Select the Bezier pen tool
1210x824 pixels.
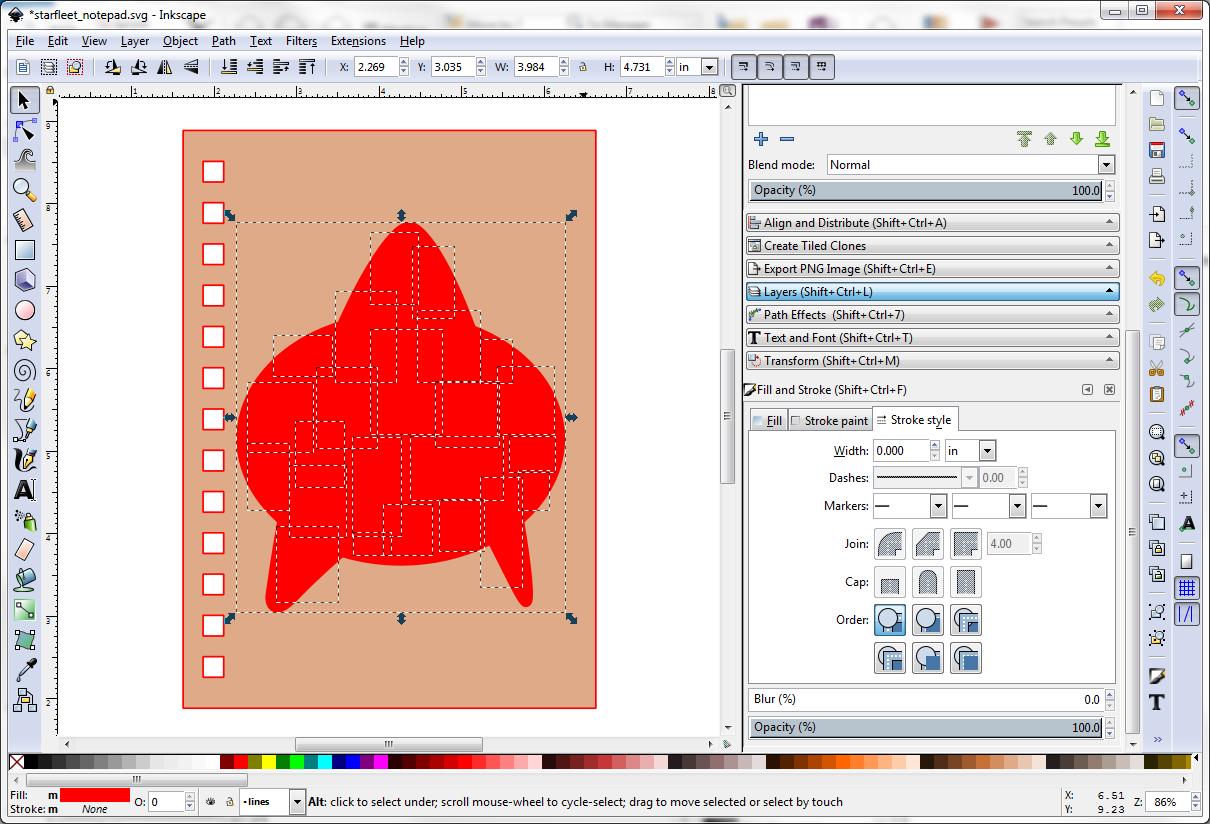(25, 430)
